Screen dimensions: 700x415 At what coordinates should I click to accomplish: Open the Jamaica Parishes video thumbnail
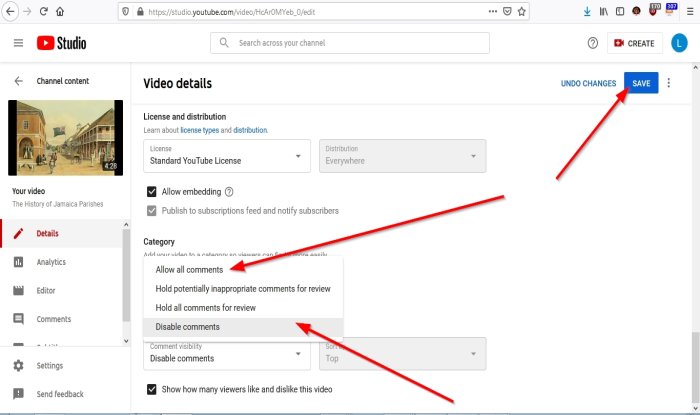pos(66,137)
